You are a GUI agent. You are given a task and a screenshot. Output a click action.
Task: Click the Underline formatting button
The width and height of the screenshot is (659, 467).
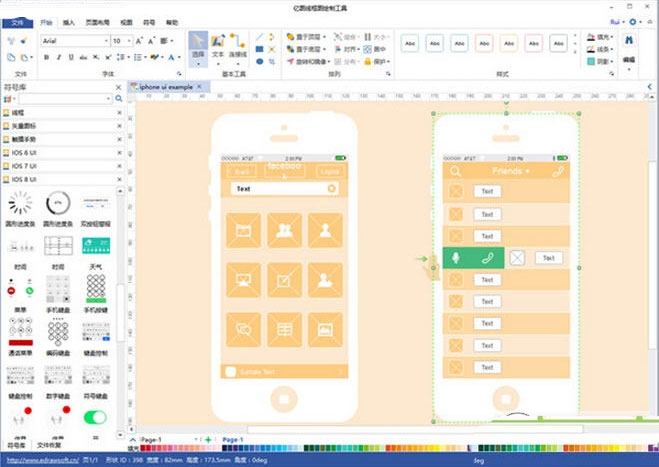point(71,57)
